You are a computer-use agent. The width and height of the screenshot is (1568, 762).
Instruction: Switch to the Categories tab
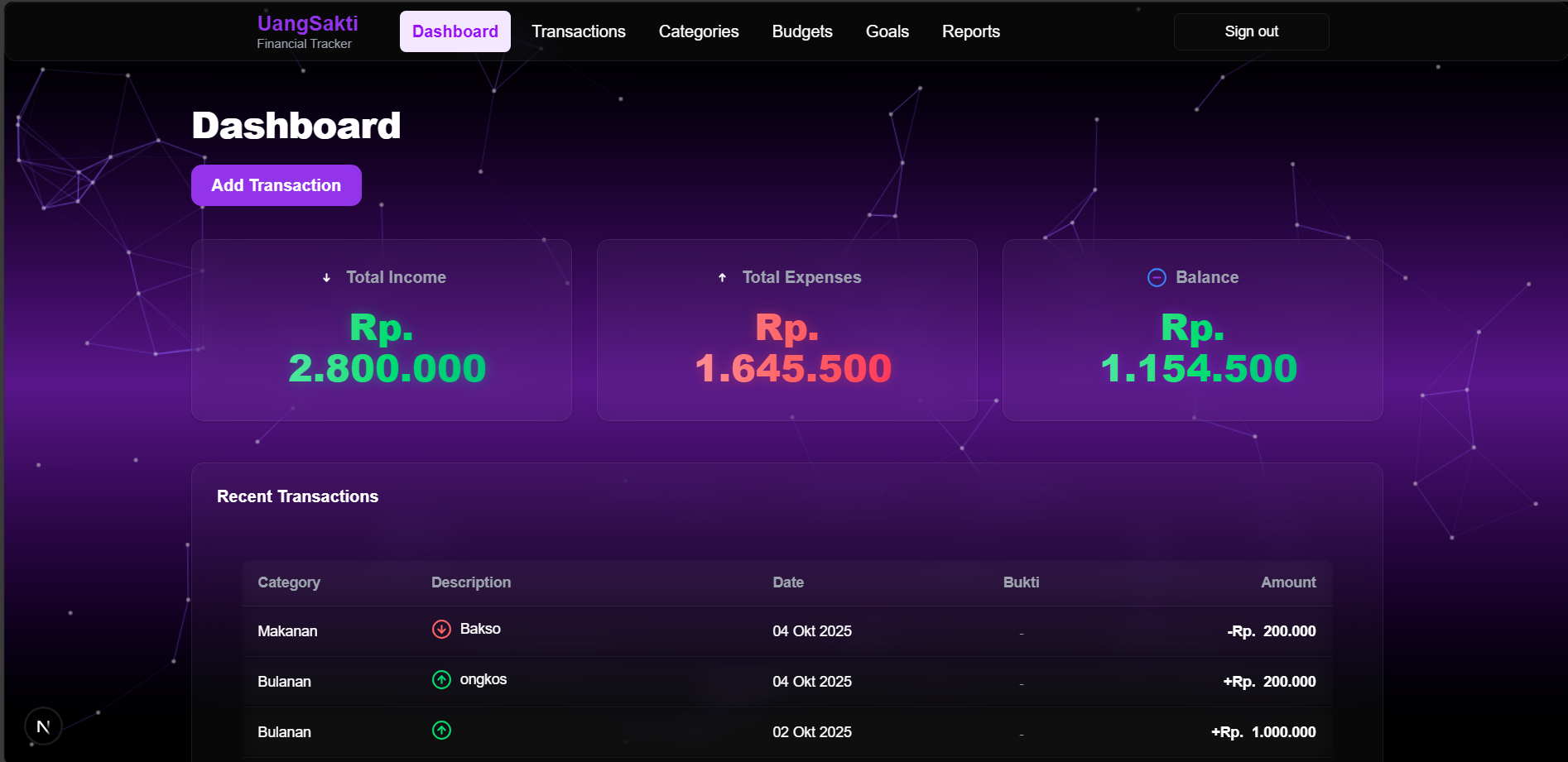click(x=698, y=31)
